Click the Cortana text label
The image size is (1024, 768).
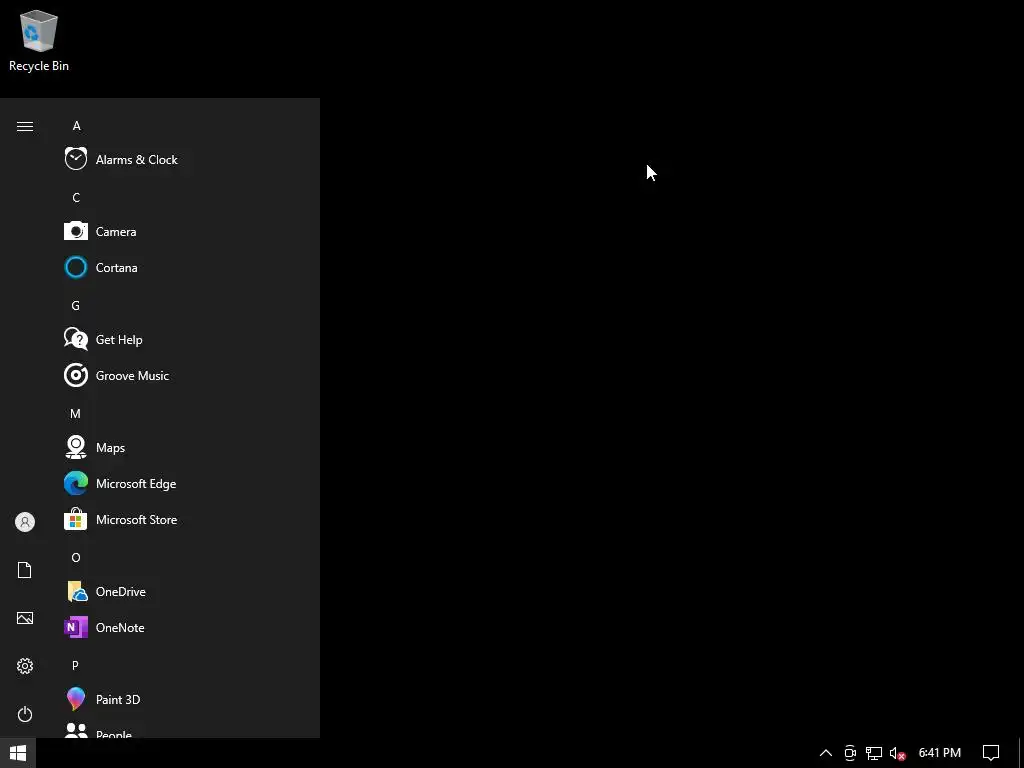pos(116,268)
